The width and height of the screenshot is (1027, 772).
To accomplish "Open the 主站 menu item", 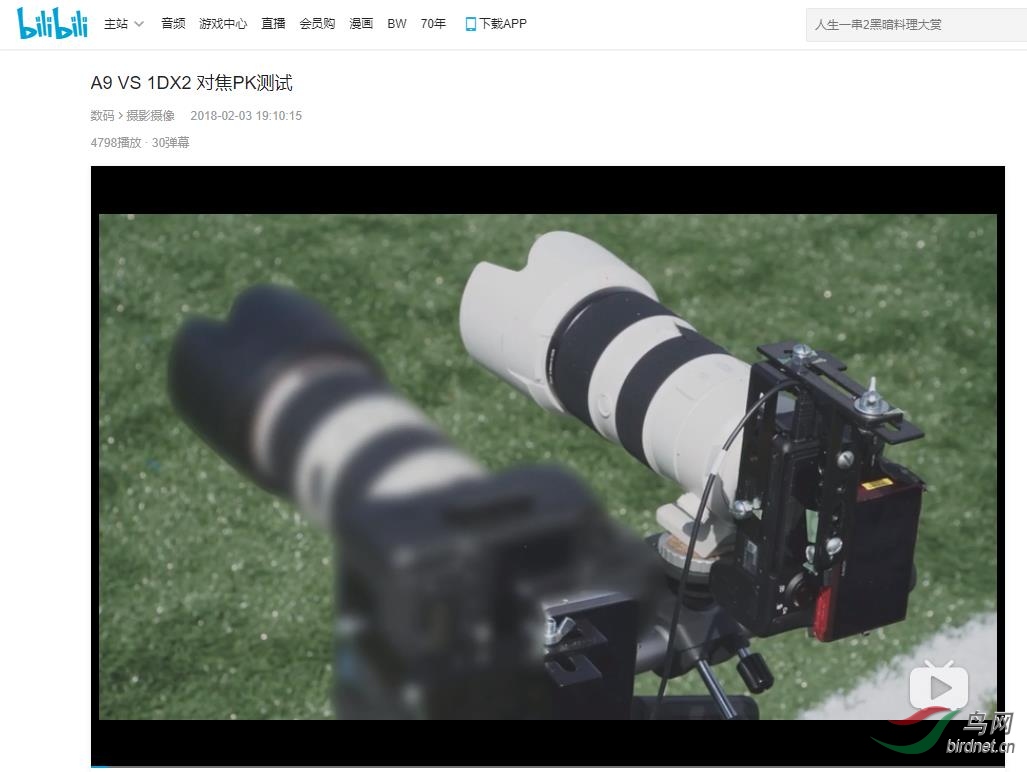I will 116,24.
